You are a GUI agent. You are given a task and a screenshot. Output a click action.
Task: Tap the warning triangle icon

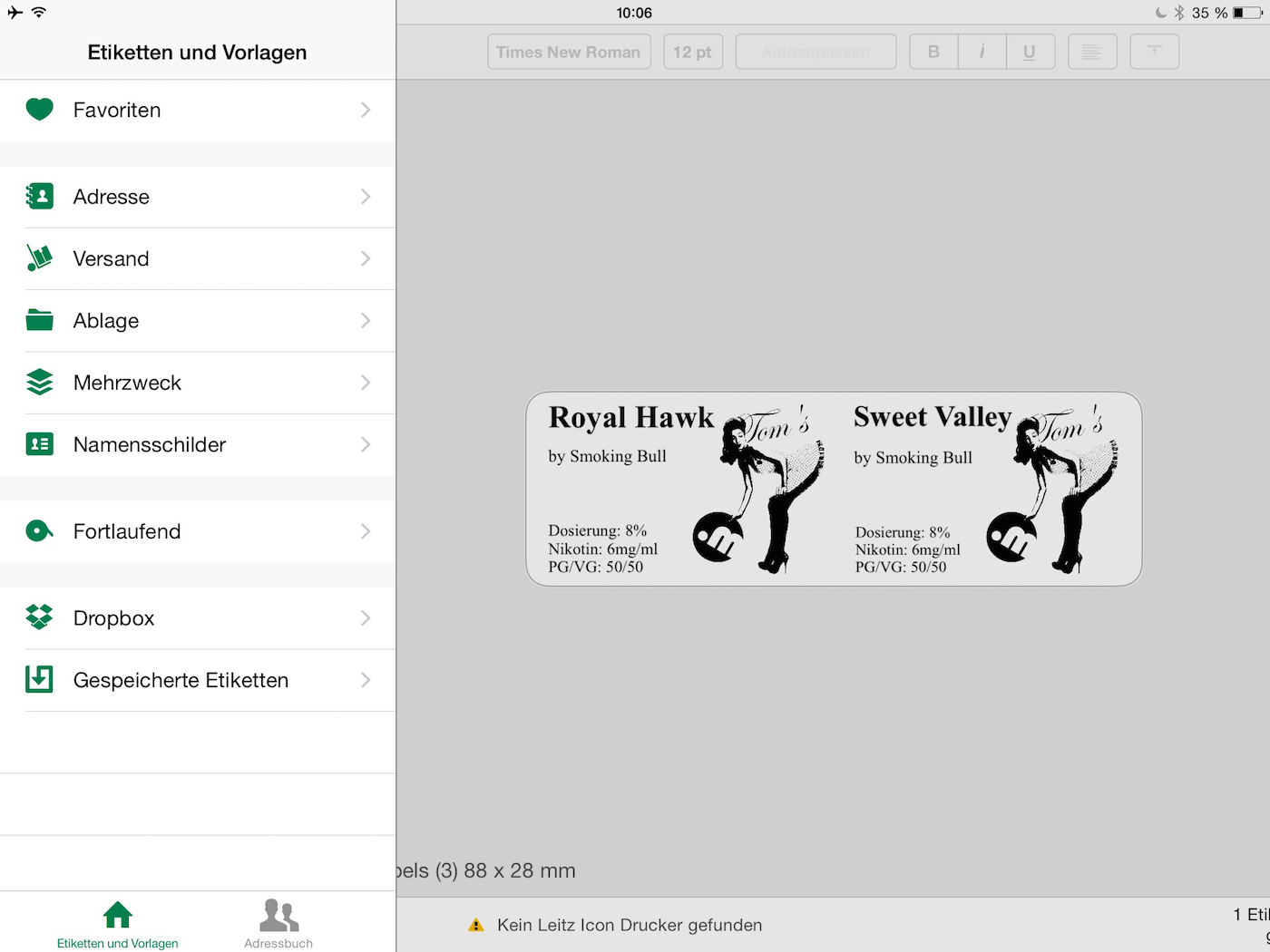coord(476,925)
